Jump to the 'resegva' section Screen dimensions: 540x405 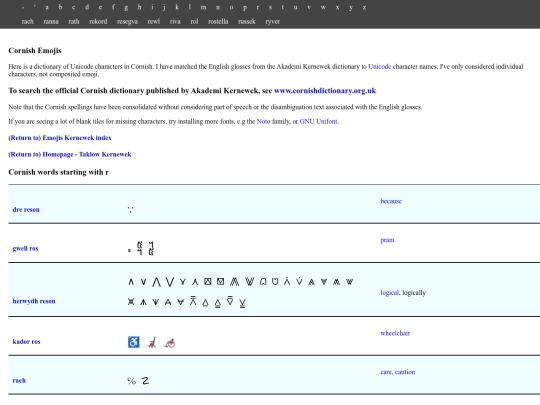point(127,22)
